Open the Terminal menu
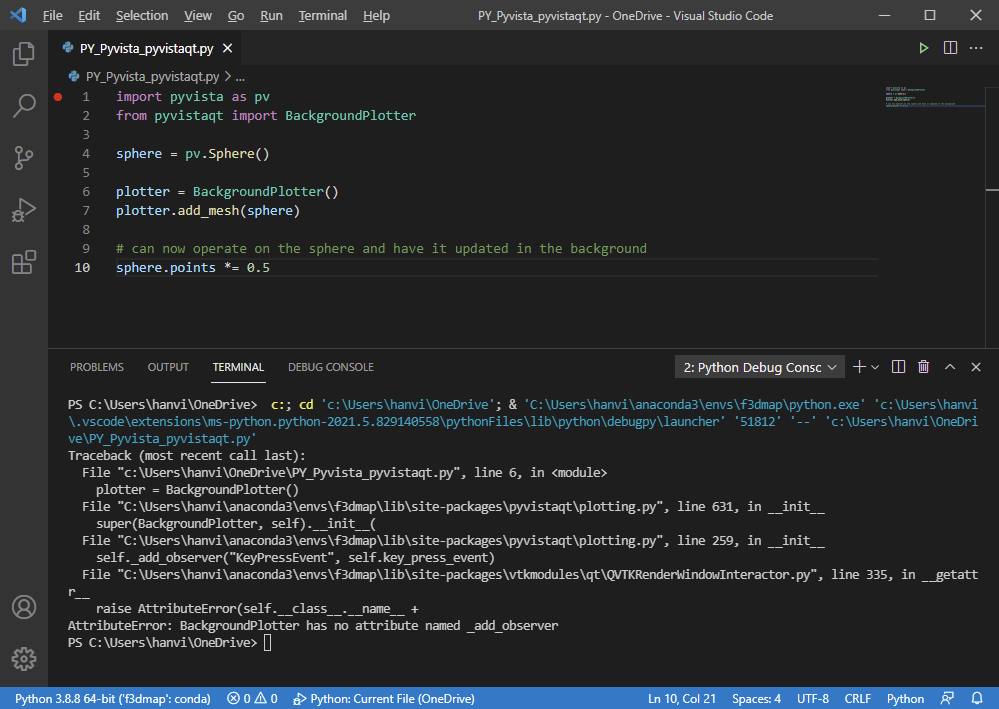Image resolution: width=999 pixels, height=709 pixels. [x=322, y=16]
